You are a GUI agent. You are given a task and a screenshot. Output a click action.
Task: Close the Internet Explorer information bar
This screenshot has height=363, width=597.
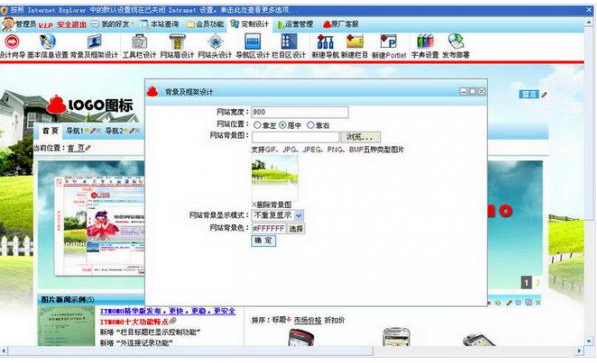click(589, 10)
